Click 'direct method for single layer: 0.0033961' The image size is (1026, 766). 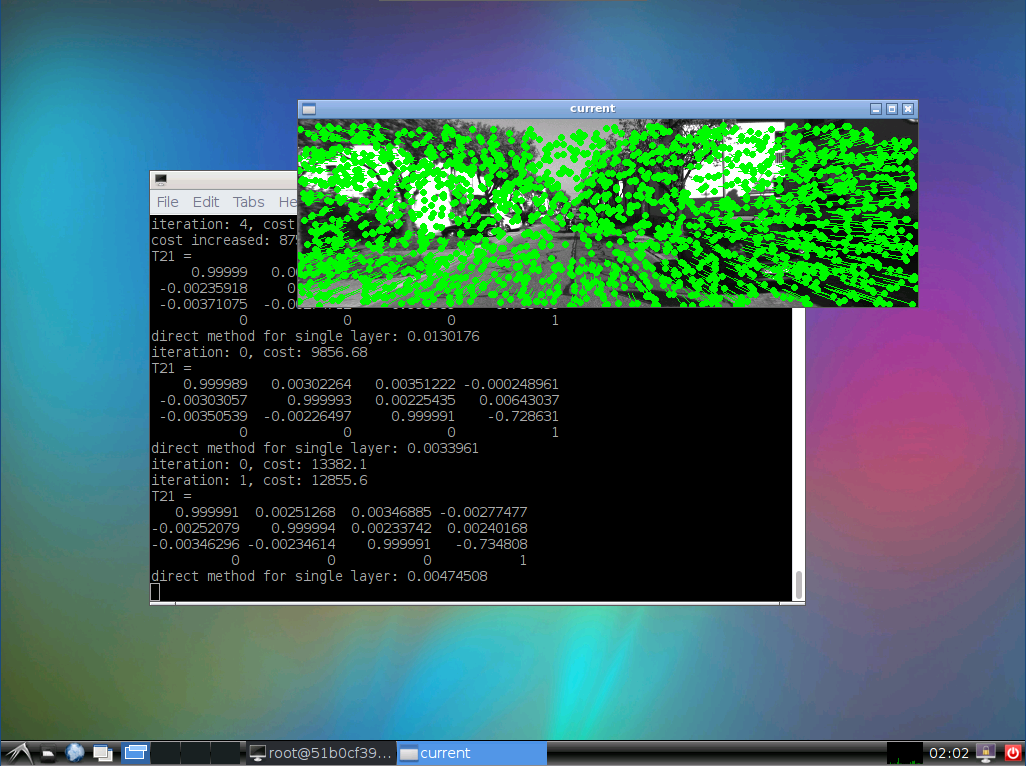point(315,449)
